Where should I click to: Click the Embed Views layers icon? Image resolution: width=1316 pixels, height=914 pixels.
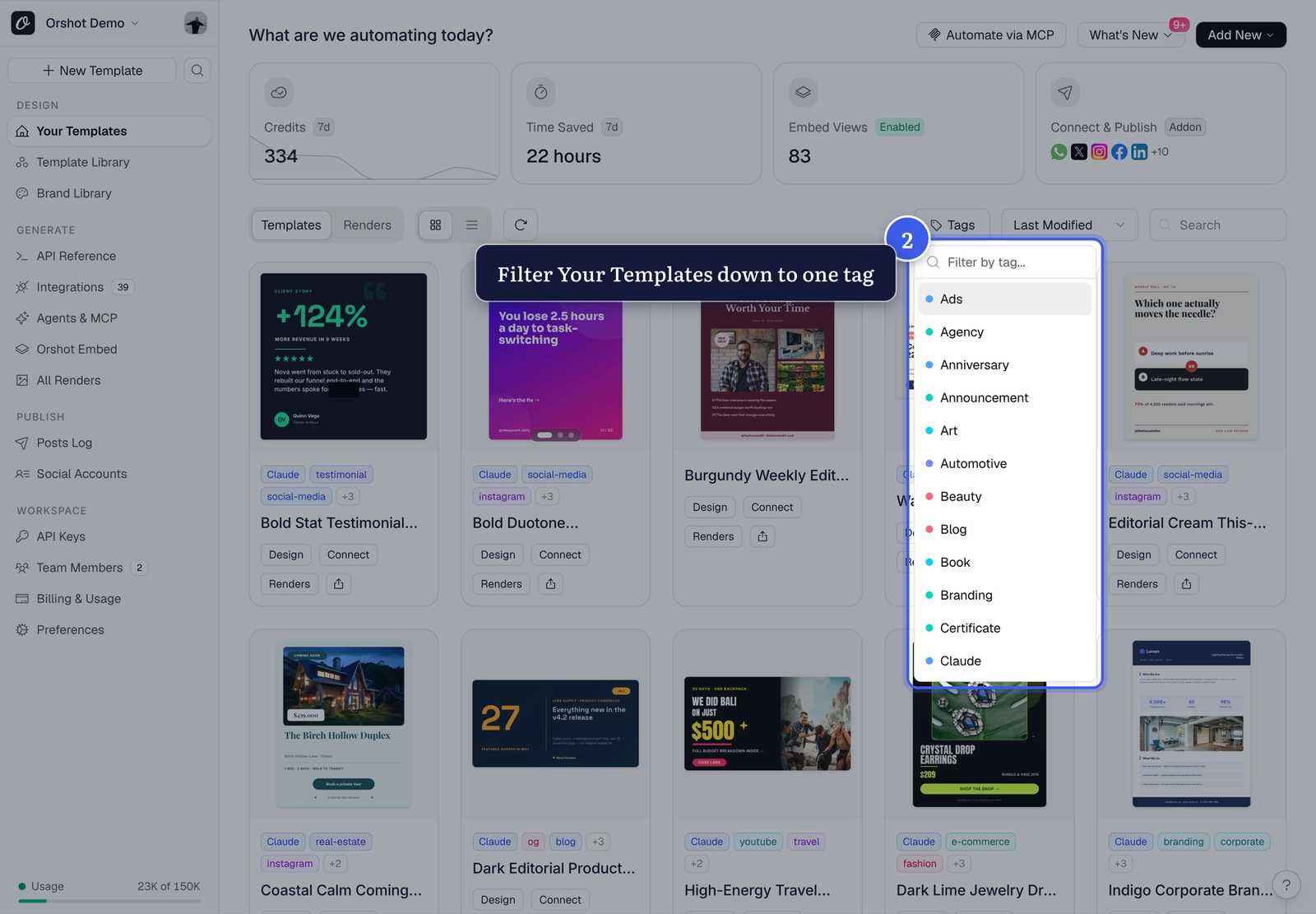[804, 93]
